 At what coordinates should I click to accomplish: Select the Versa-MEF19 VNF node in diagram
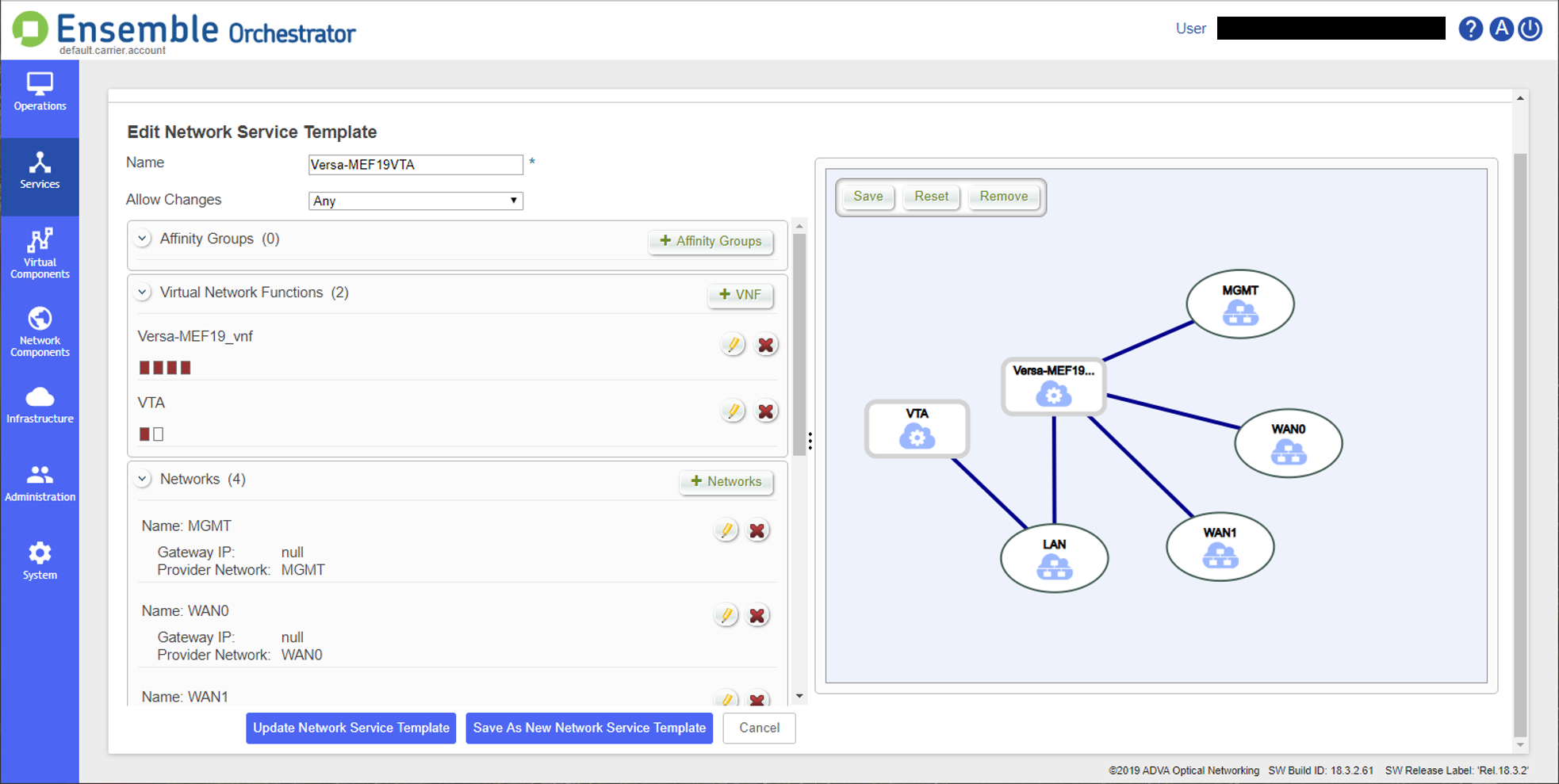click(x=1054, y=387)
